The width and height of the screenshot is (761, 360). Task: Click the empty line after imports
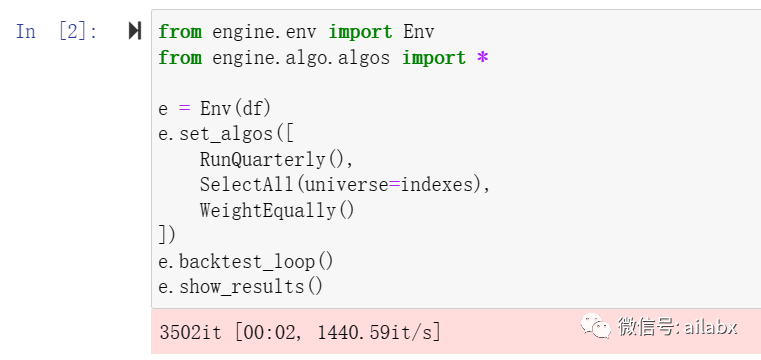pyautogui.click(x=456, y=83)
